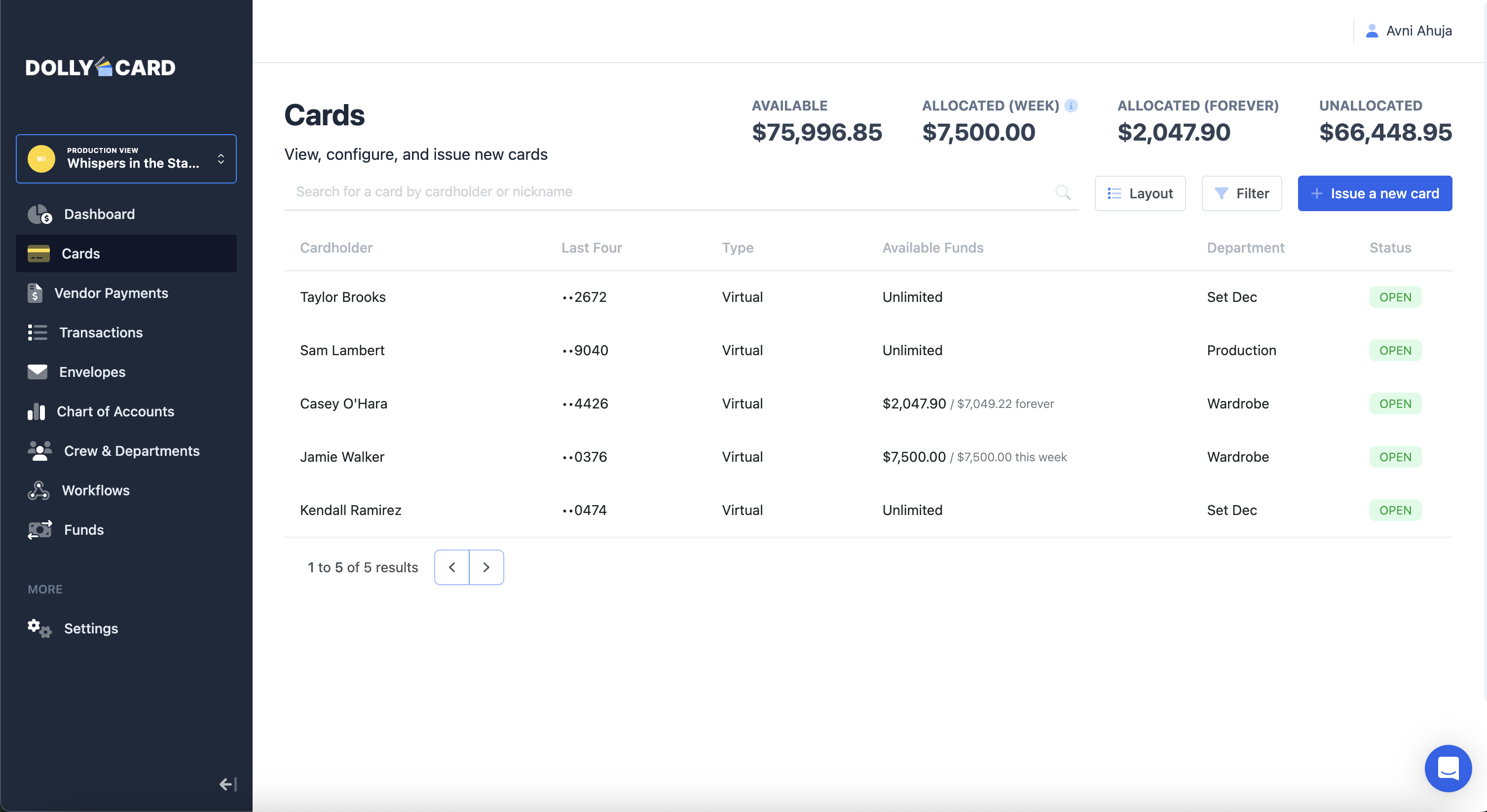Screen dimensions: 1487x812
Task: Click Issue a new card button
Action: (1375, 193)
